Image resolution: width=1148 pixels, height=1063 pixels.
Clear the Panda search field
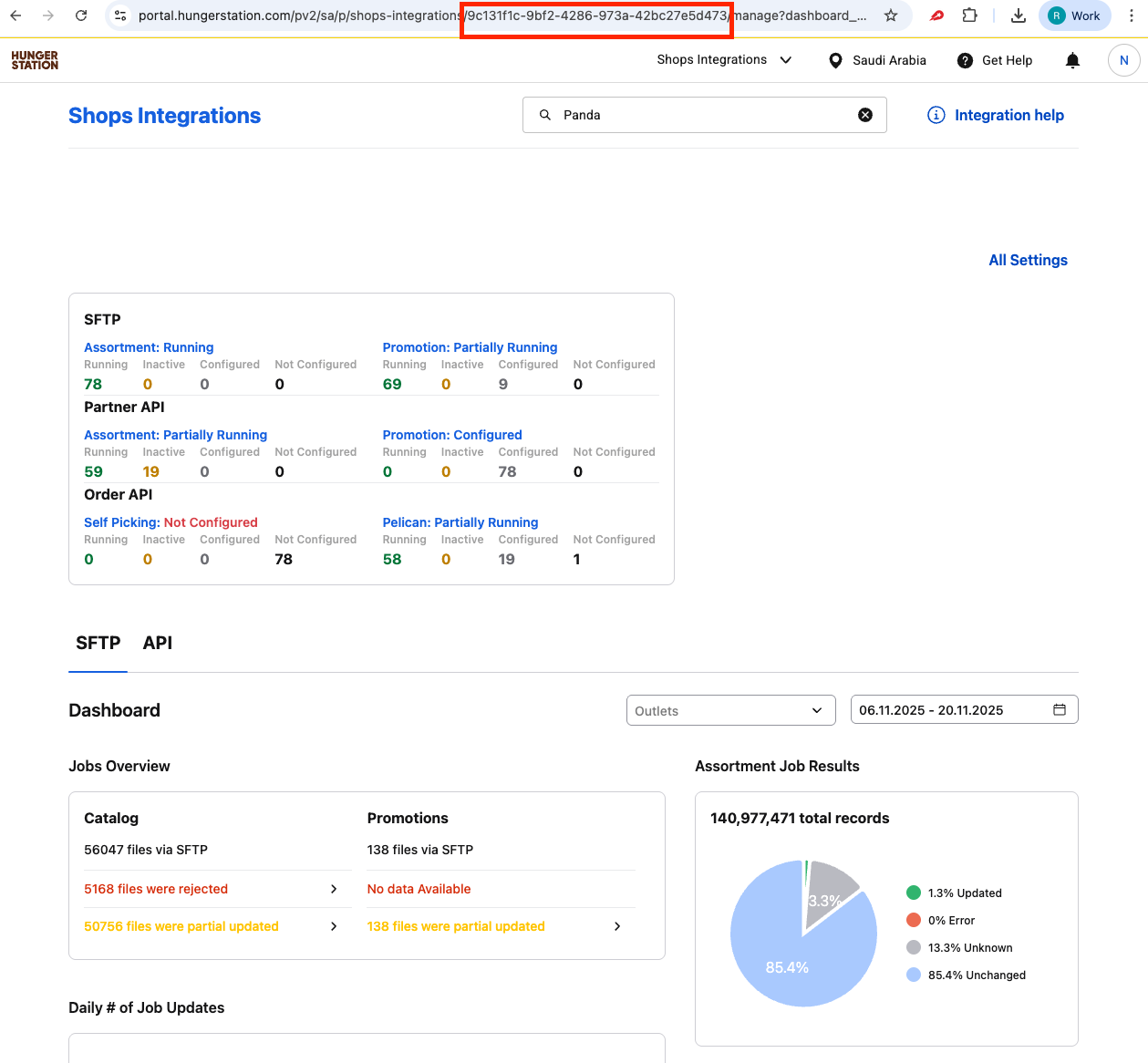point(864,115)
